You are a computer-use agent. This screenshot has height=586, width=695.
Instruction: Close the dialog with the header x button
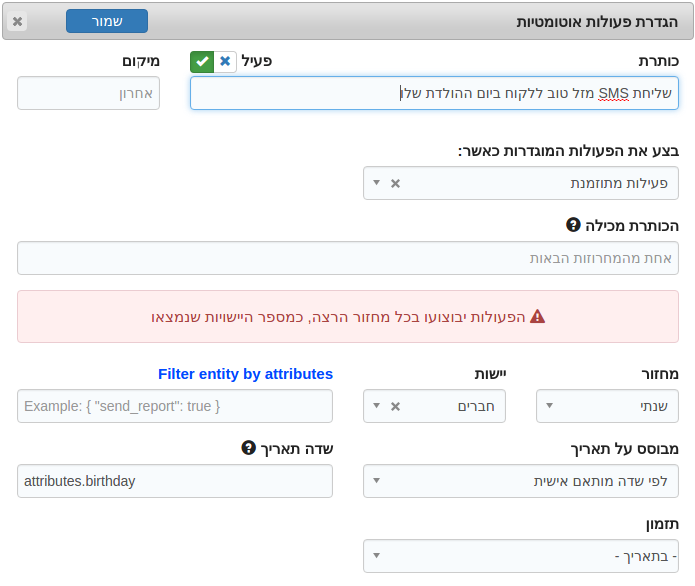pyautogui.click(x=17, y=21)
